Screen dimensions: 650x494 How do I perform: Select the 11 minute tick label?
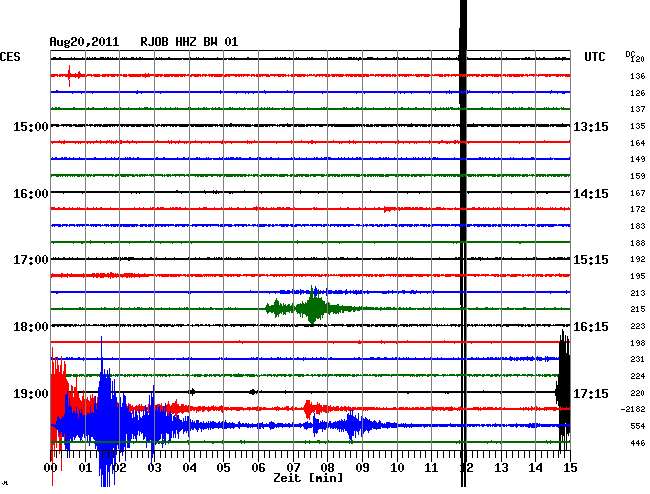click(x=432, y=468)
